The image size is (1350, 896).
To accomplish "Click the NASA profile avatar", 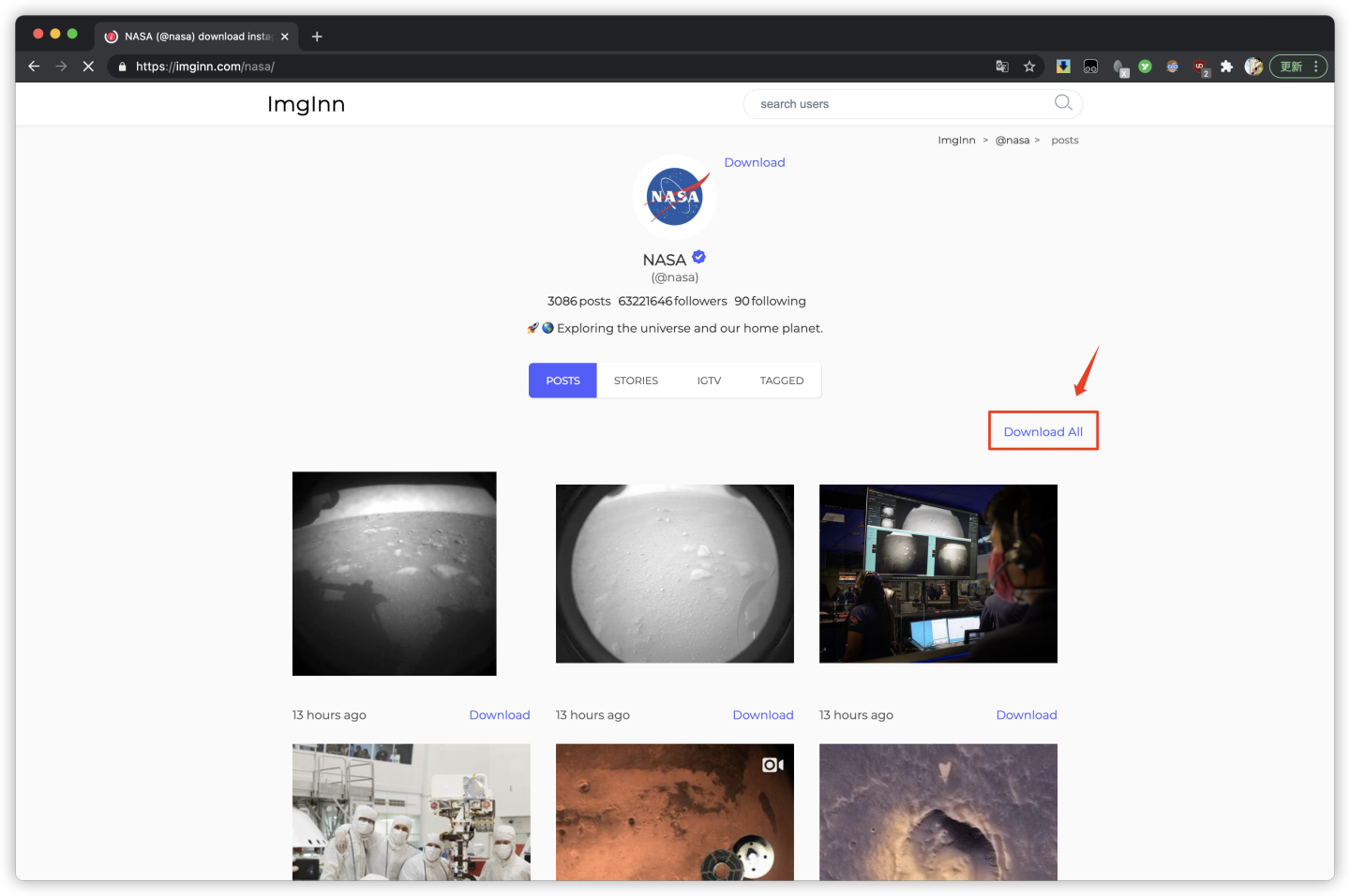I will (x=675, y=197).
